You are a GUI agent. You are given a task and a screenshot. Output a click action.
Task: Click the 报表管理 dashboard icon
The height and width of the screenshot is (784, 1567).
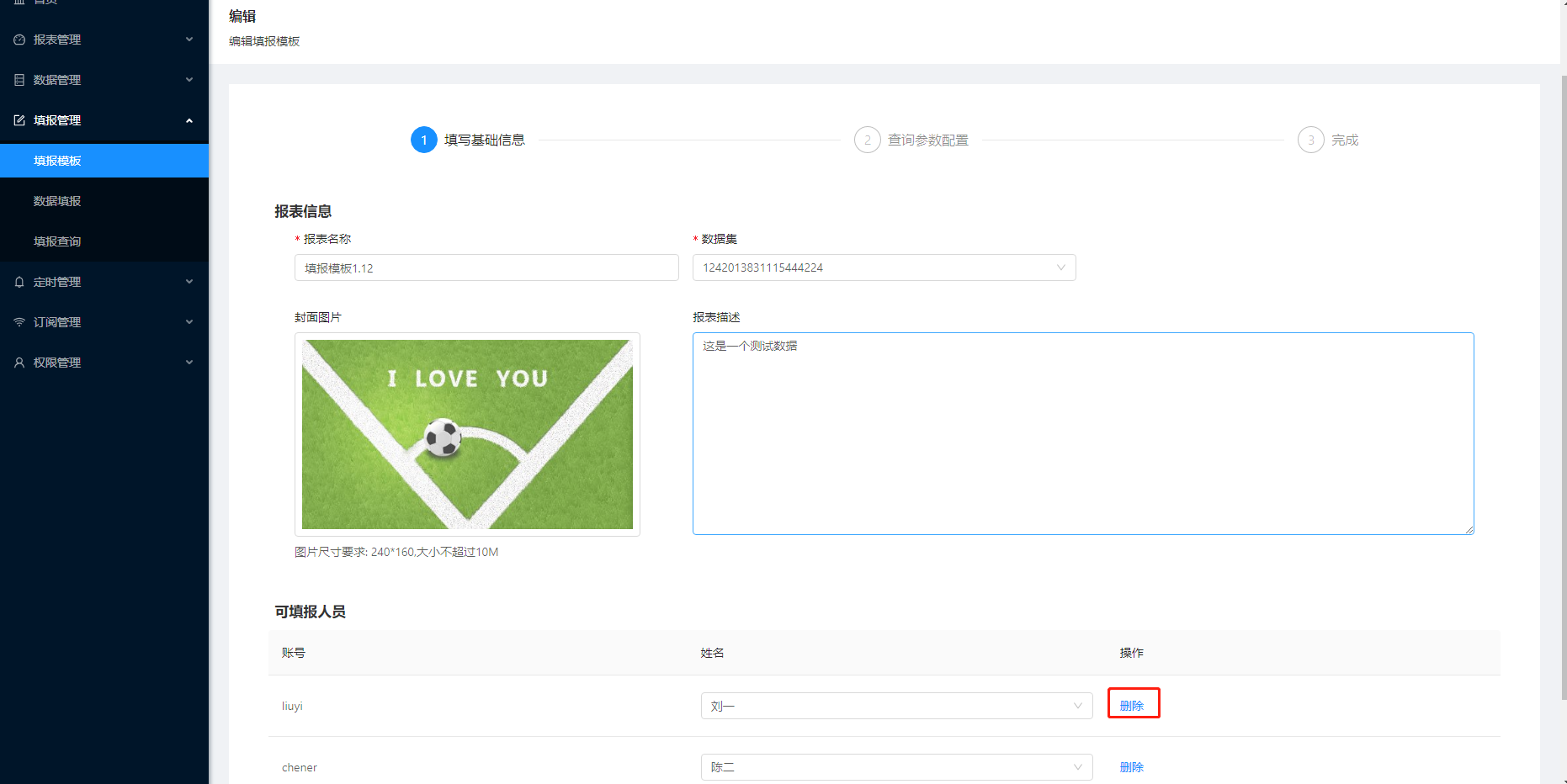19,40
